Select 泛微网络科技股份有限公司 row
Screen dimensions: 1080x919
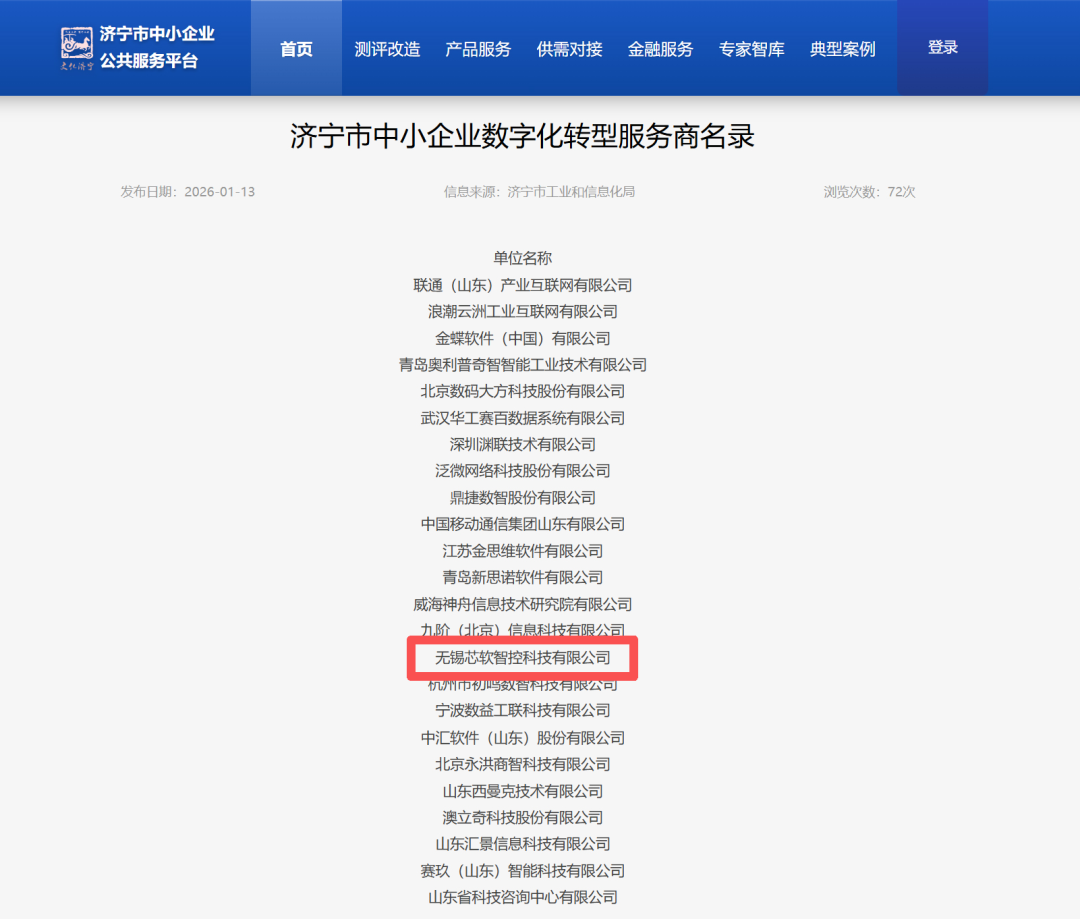(x=522, y=471)
